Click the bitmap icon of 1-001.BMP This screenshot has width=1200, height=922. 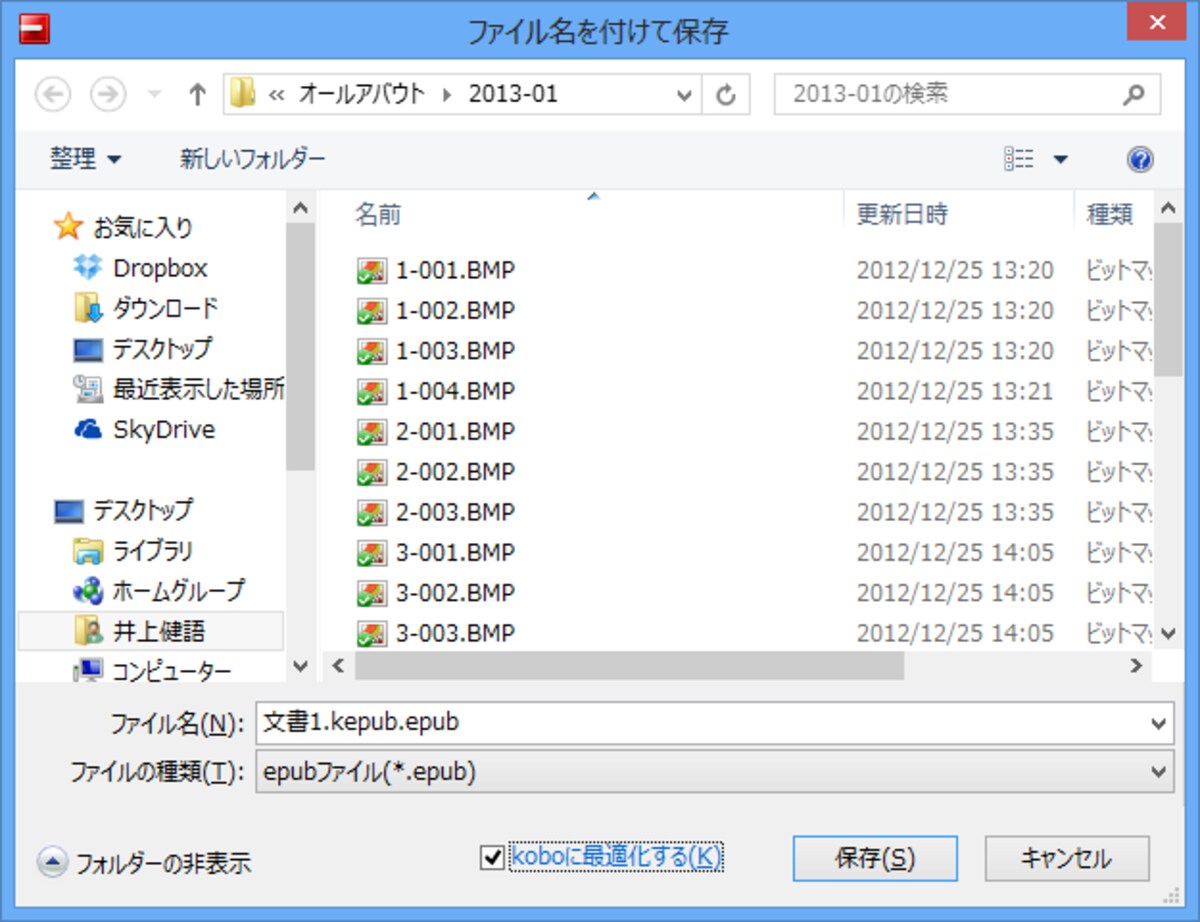coord(371,271)
